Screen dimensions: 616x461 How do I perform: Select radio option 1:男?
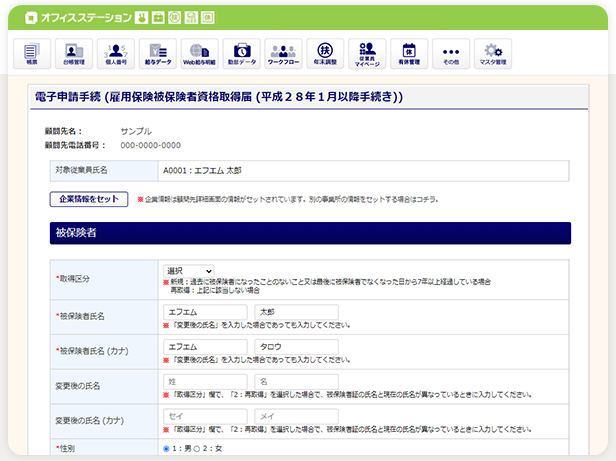point(166,449)
